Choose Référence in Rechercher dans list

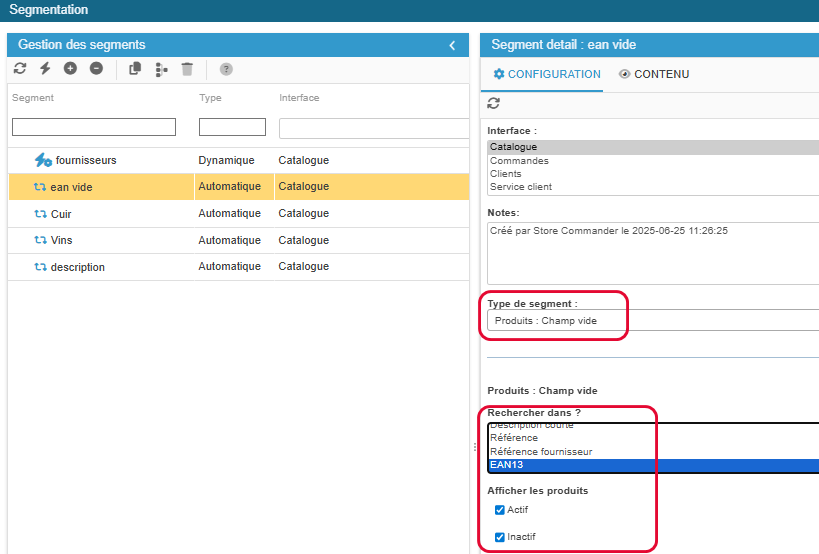click(653, 438)
